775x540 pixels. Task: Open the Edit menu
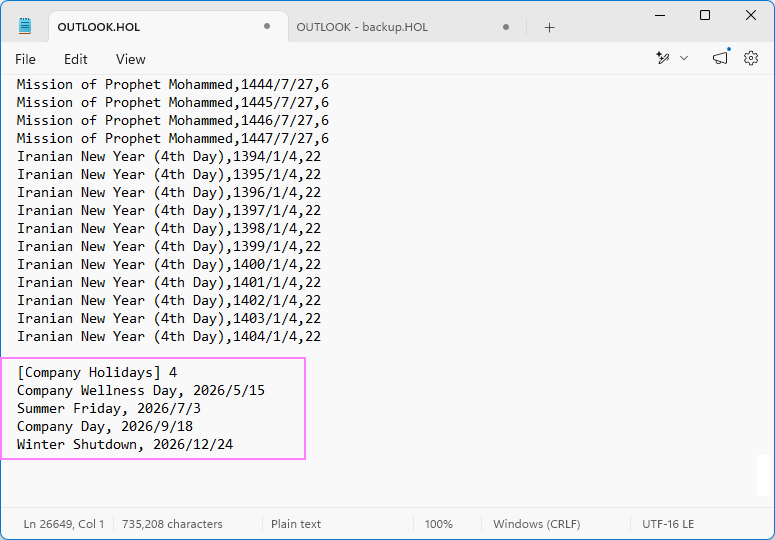coord(76,59)
